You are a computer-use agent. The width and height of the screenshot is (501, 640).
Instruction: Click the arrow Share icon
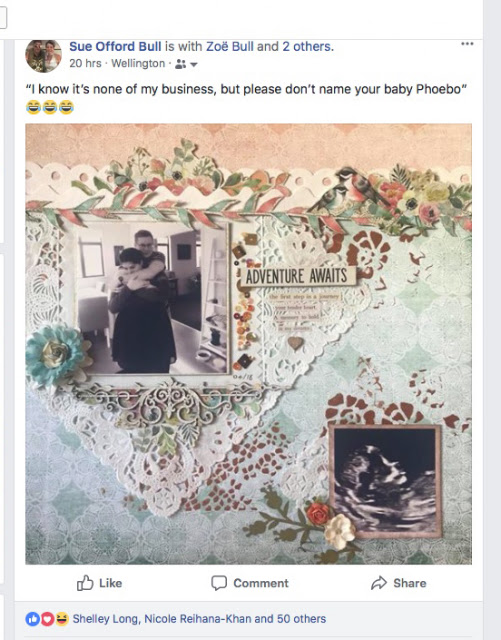(x=379, y=583)
